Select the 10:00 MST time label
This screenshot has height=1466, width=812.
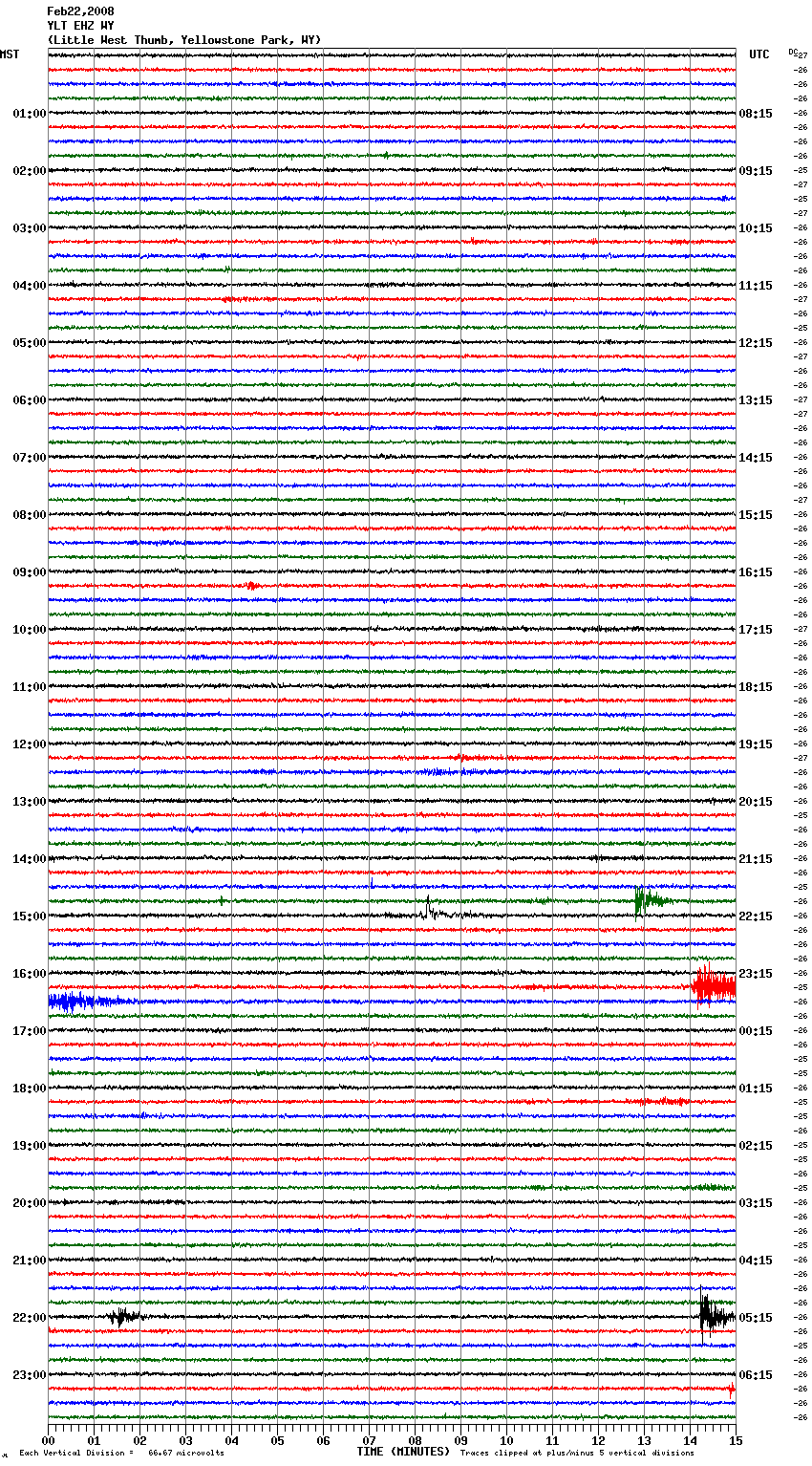30,630
